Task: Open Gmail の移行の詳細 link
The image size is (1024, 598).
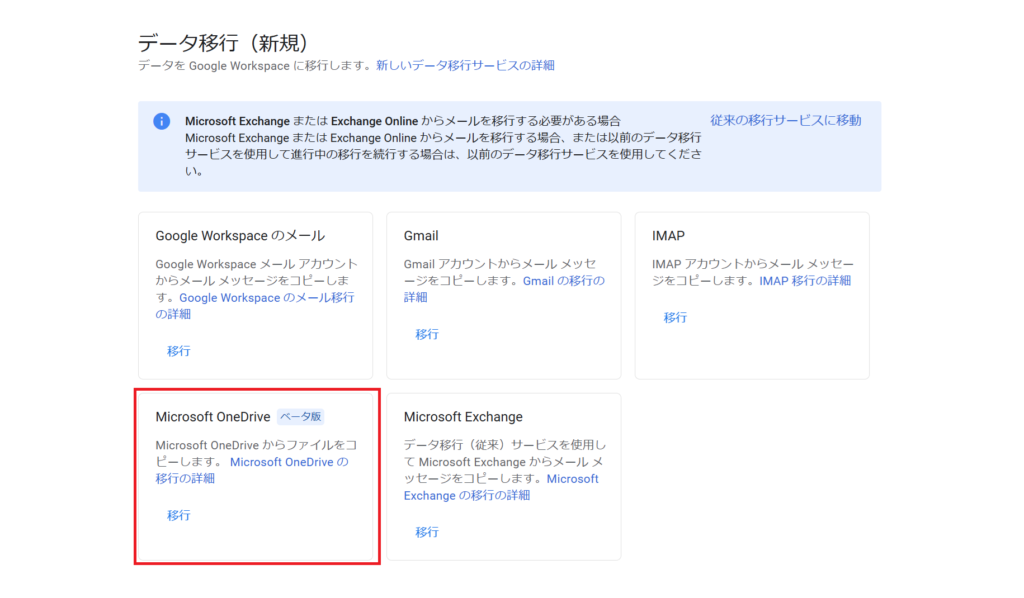Action: click(x=504, y=289)
